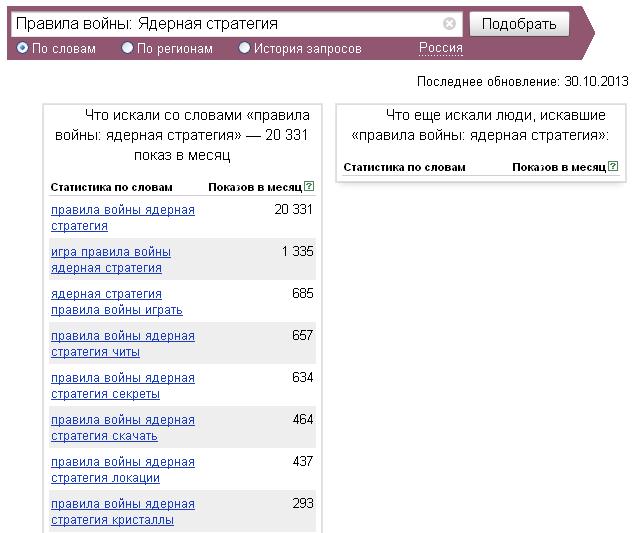Clear the search field with the X icon
The width and height of the screenshot is (636, 533).
(449, 24)
